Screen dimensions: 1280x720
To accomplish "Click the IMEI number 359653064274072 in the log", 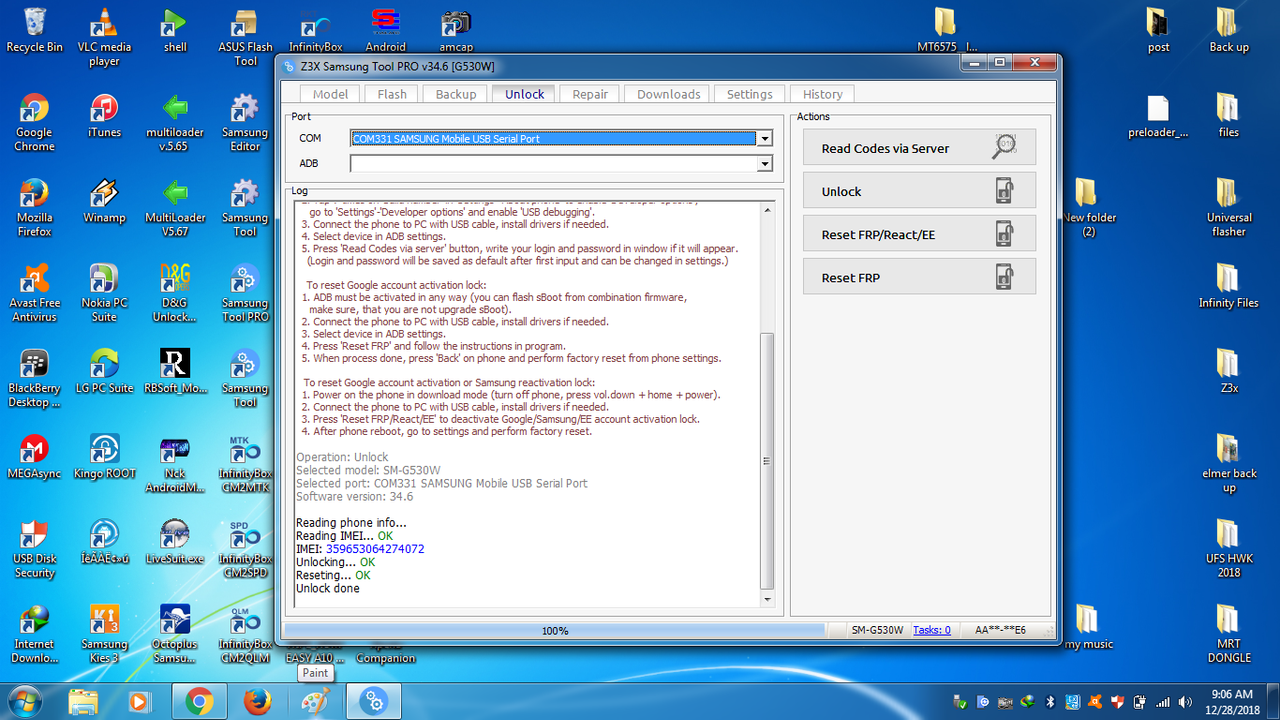I will [x=375, y=549].
